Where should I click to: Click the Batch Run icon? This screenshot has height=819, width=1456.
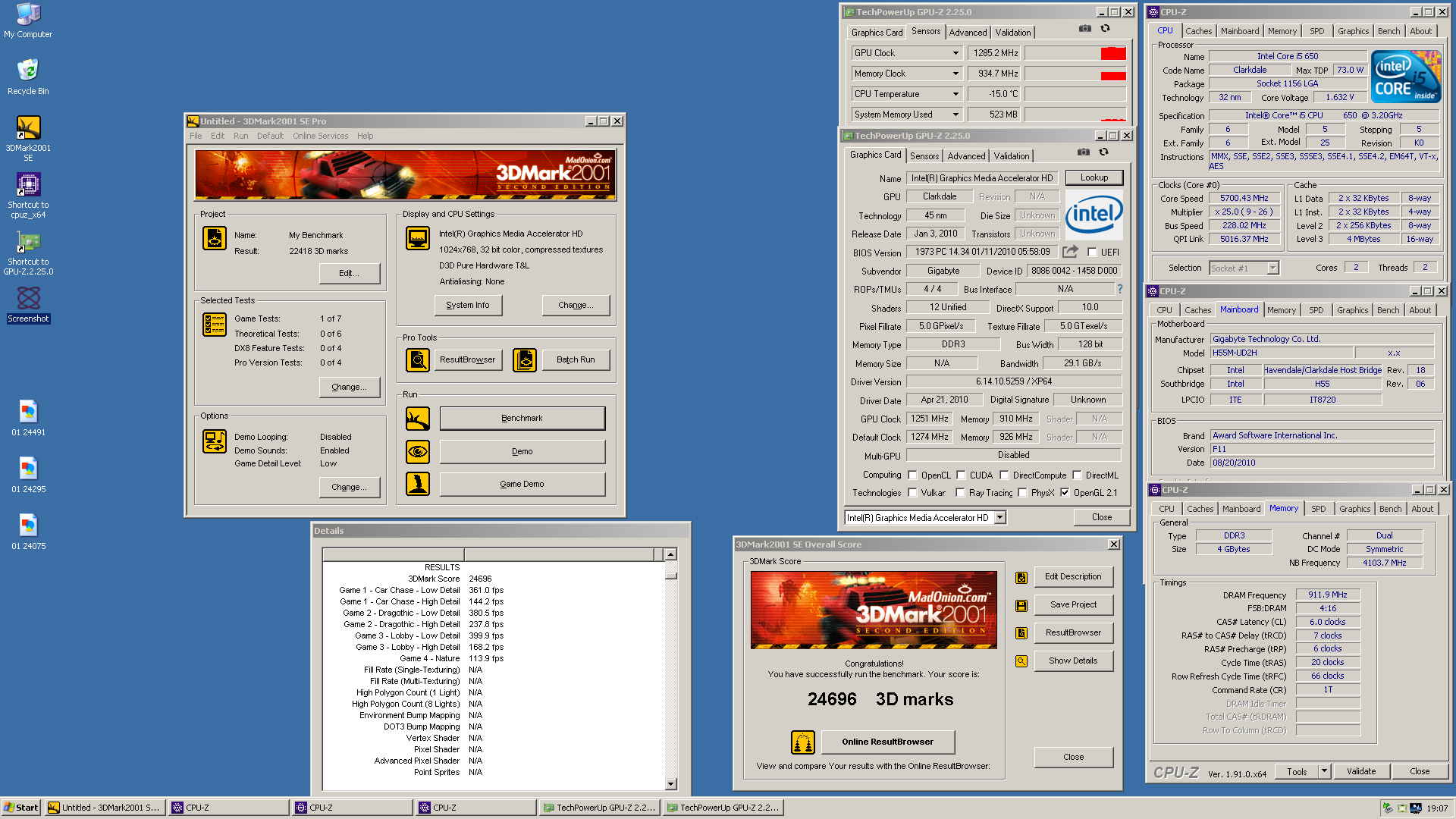tap(525, 360)
